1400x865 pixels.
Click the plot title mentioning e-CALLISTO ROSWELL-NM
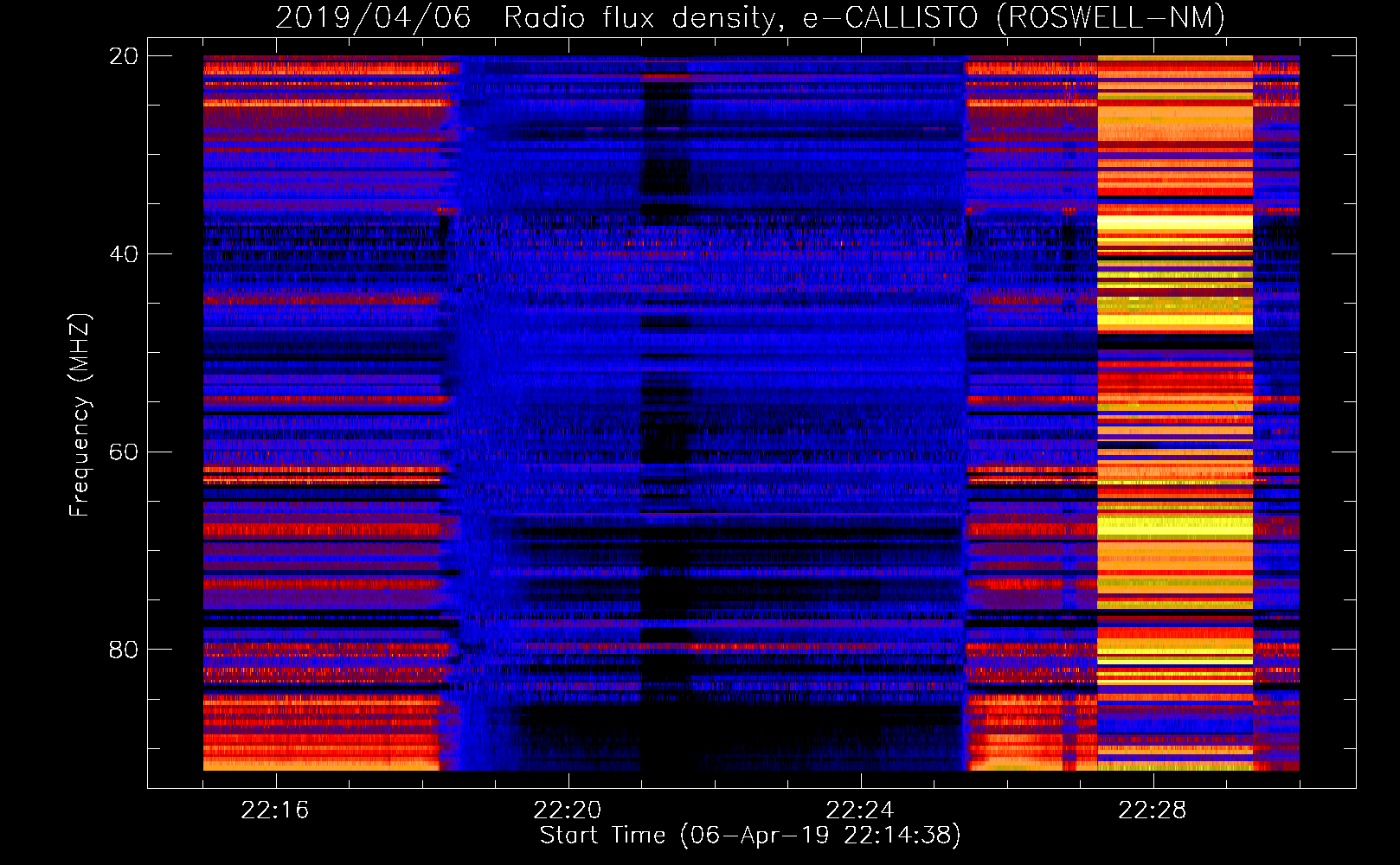(x=750, y=18)
